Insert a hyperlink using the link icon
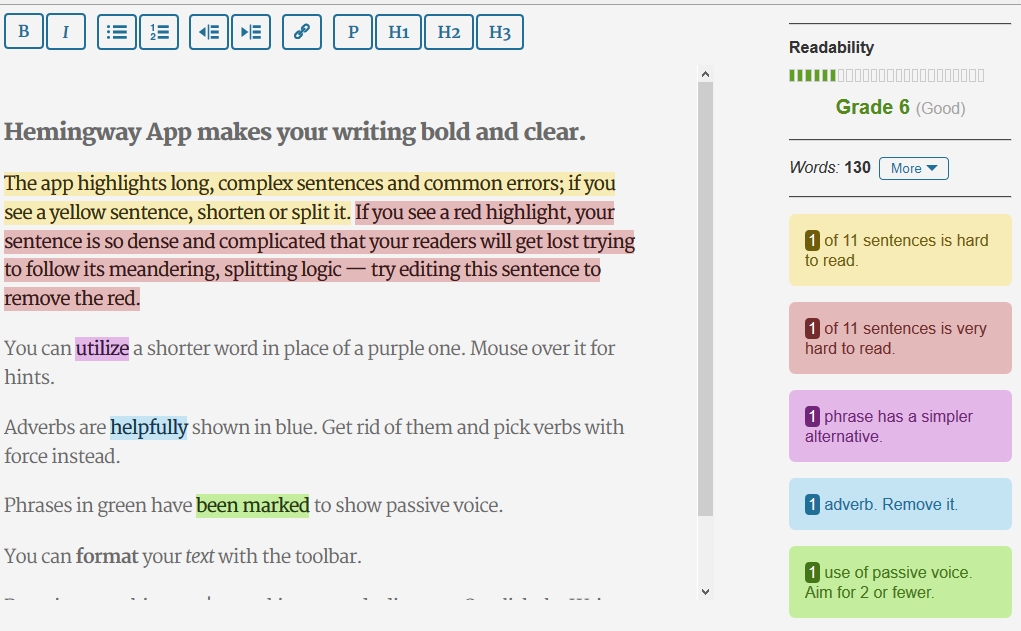Image resolution: width=1021 pixels, height=631 pixels. [301, 32]
